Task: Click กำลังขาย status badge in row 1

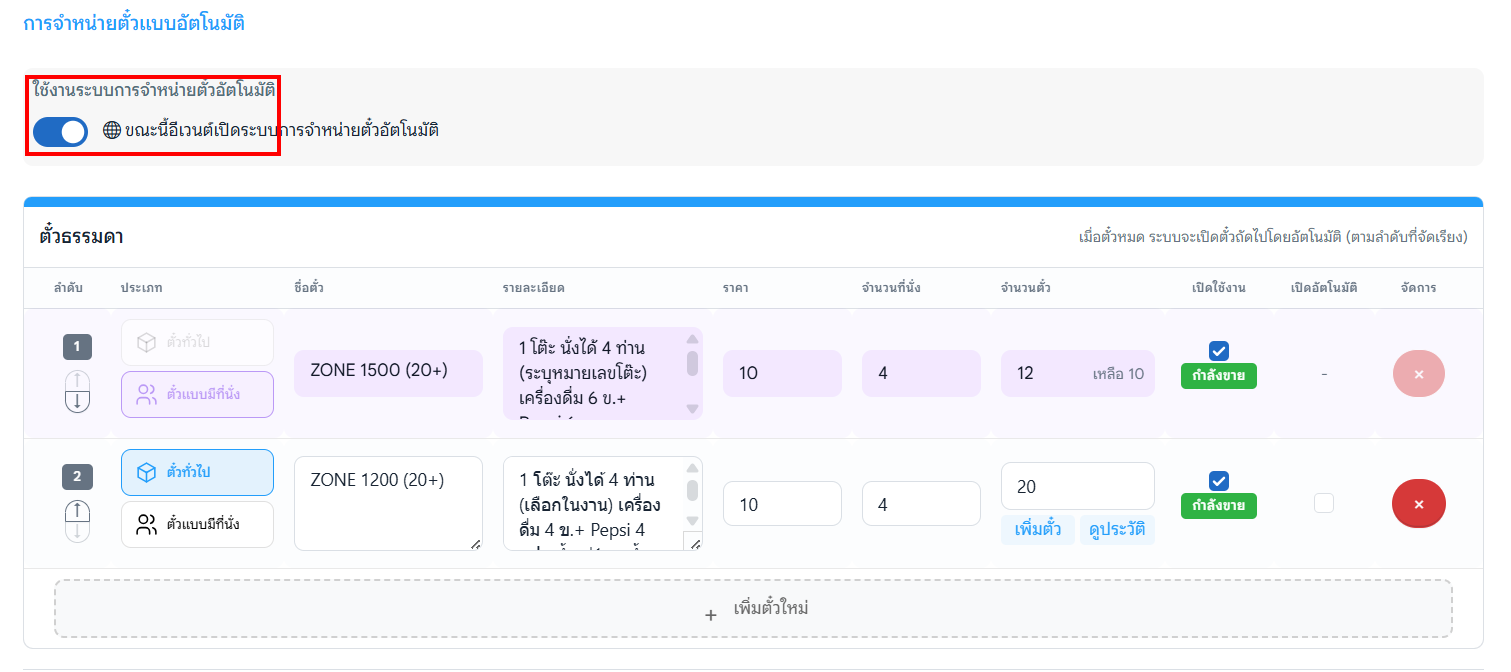Action: [1218, 376]
